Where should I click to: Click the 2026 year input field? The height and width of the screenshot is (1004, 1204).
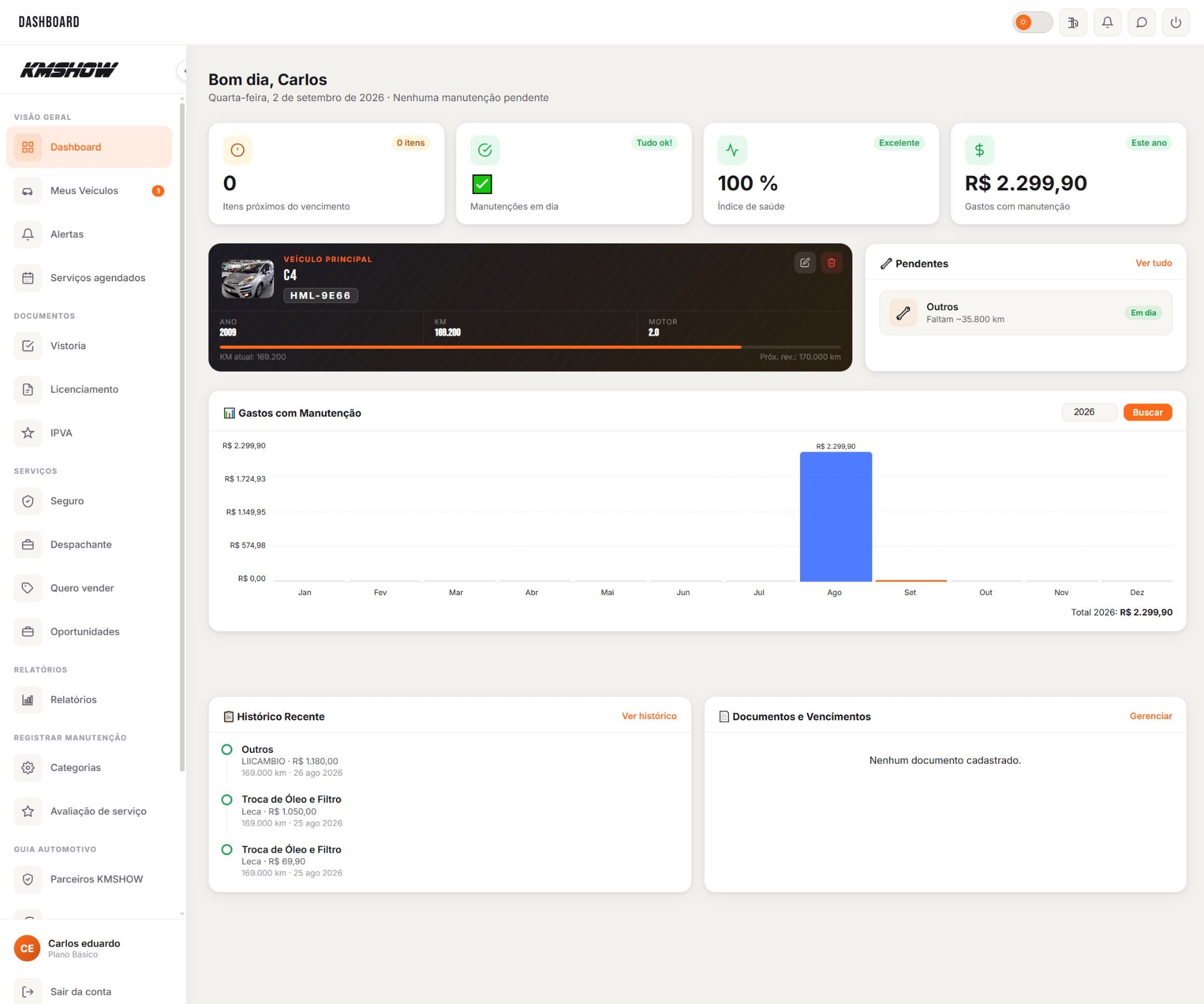1089,412
